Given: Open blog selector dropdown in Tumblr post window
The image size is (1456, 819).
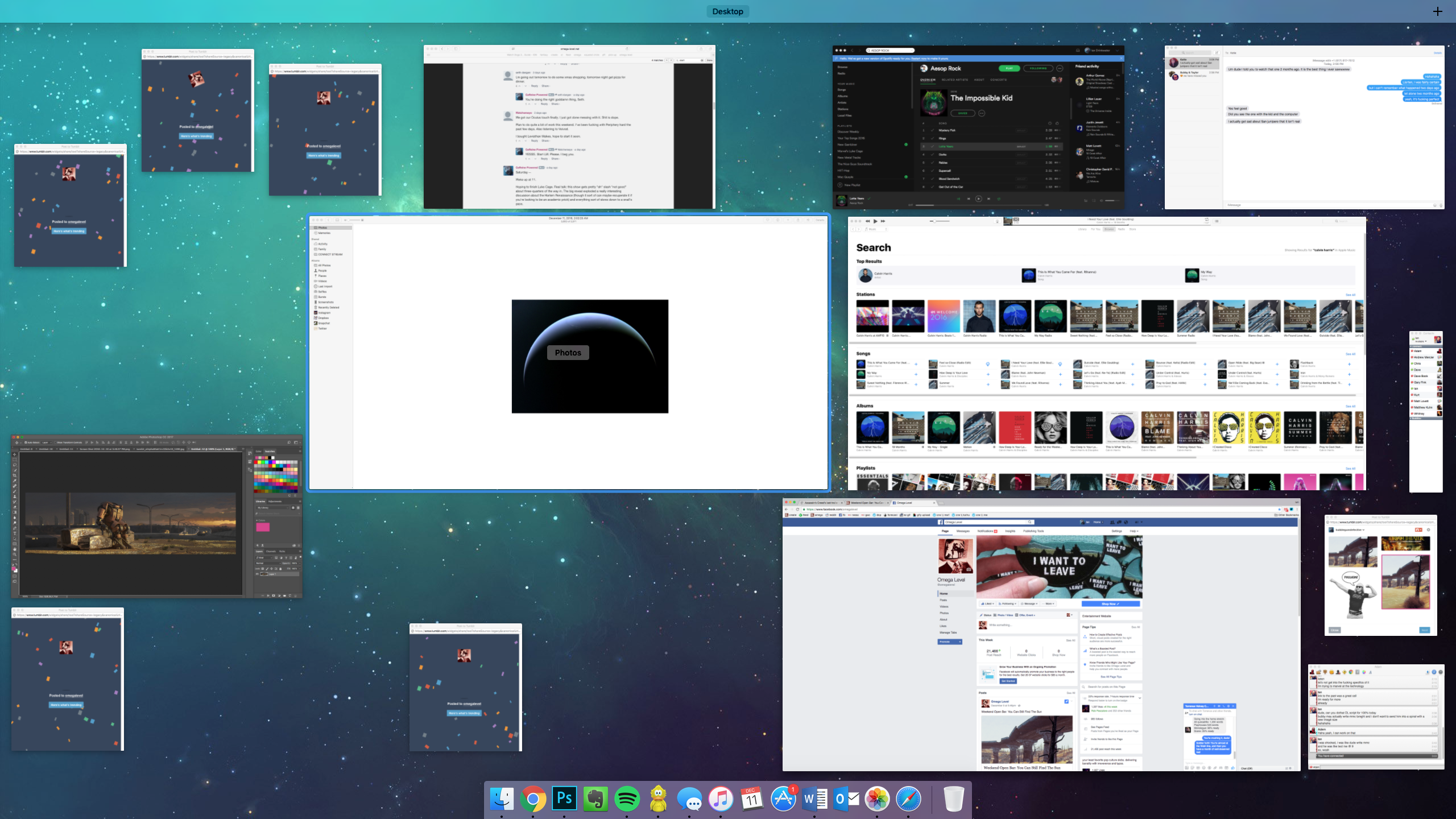Looking at the screenshot, I should (x=1350, y=530).
